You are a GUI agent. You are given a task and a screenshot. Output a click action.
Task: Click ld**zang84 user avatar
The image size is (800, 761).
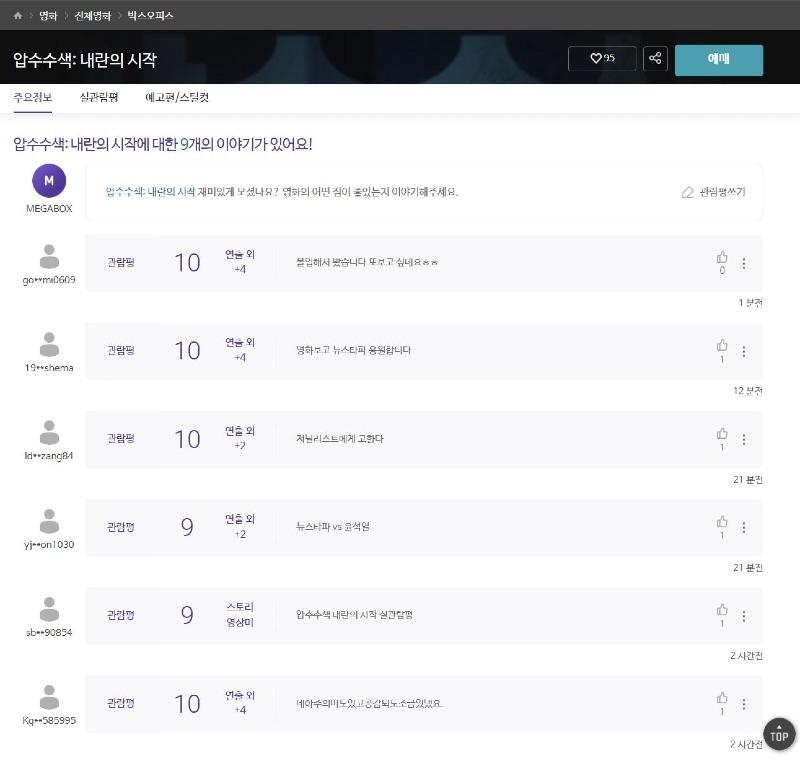49,433
